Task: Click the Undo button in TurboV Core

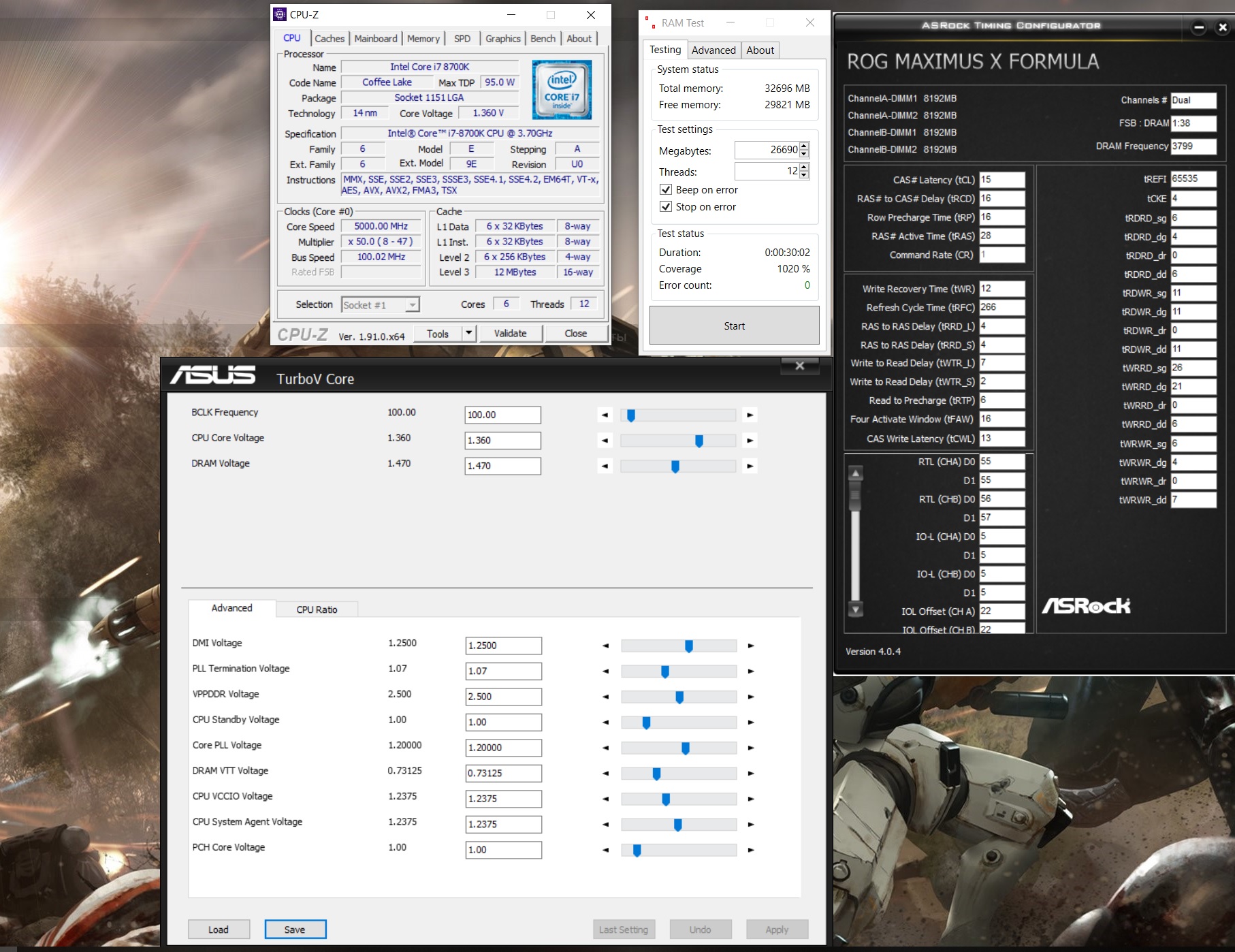Action: (700, 930)
